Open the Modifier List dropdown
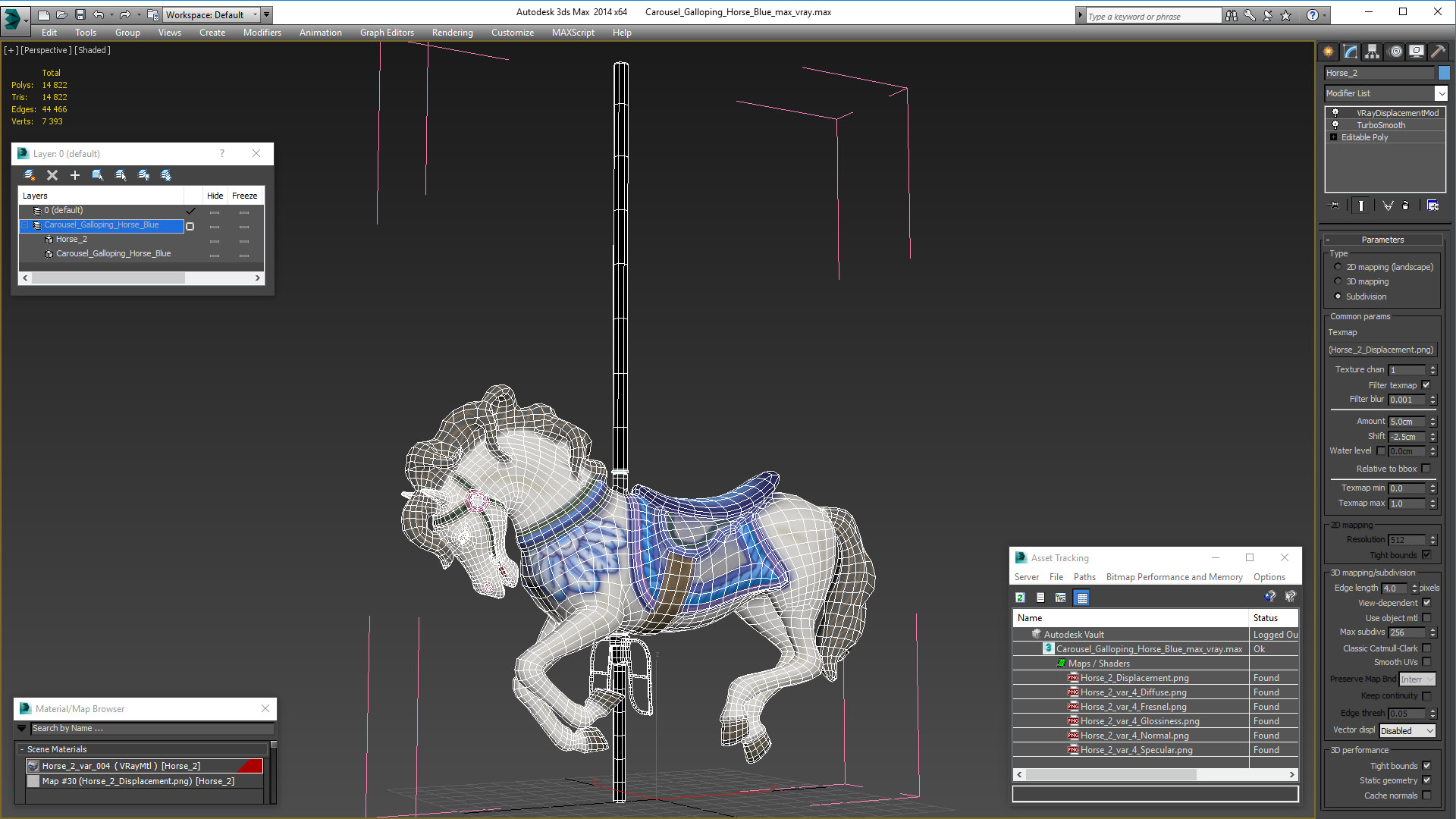Screen dimensions: 1456x819 pos(1386,93)
